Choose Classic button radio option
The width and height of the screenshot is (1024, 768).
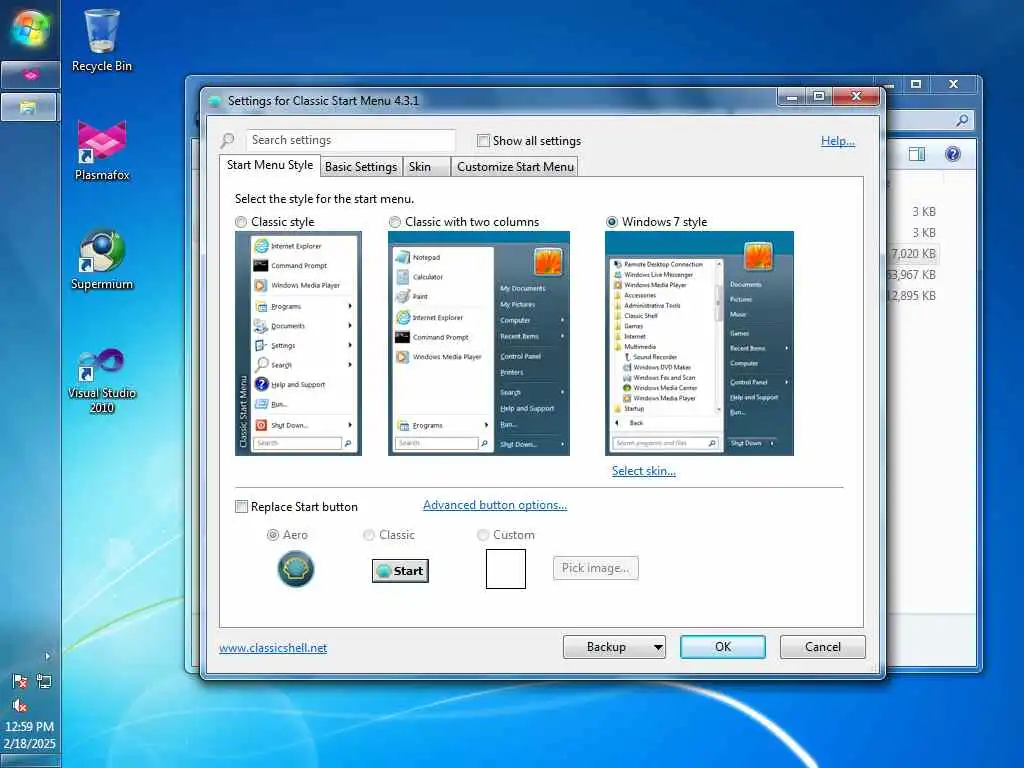[369, 535]
